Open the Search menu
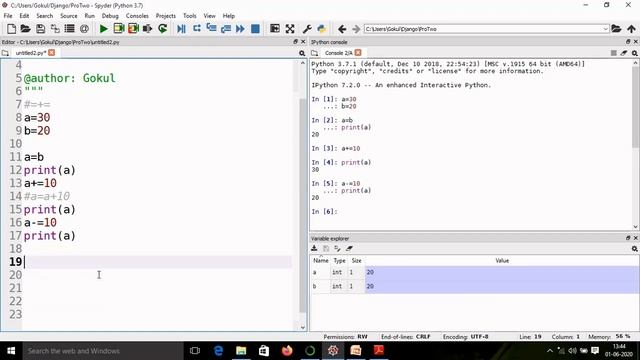Viewport: 640px width, 360px height. pos(44,16)
